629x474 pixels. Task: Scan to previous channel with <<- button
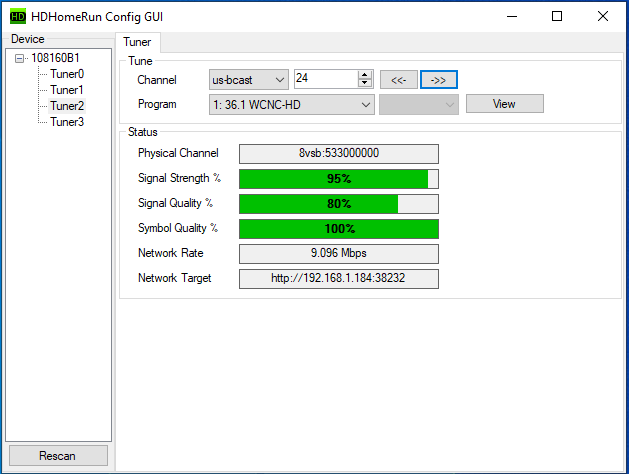(x=398, y=79)
